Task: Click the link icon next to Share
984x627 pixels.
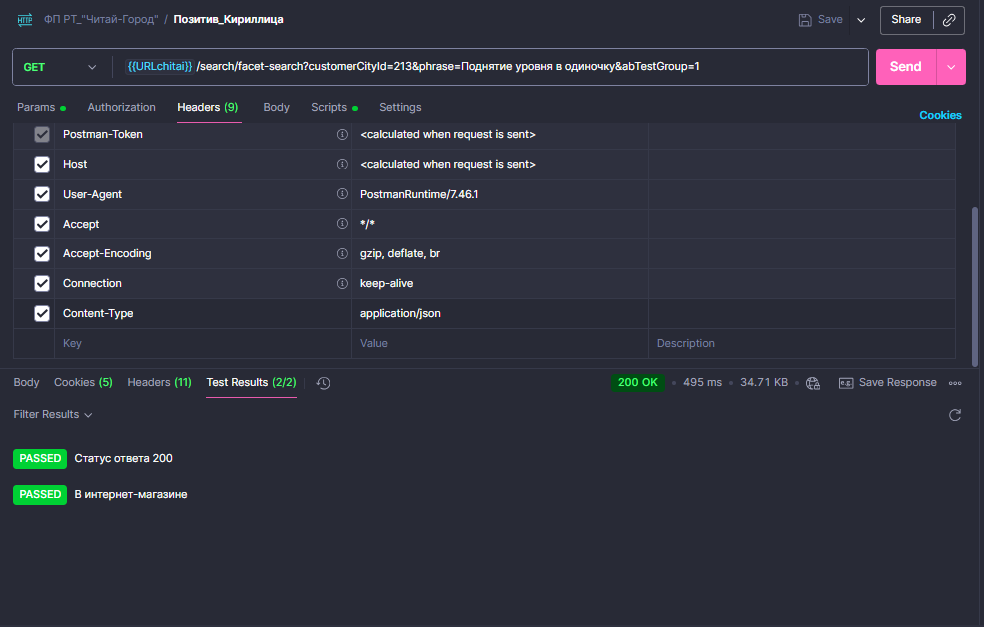Action: click(949, 20)
